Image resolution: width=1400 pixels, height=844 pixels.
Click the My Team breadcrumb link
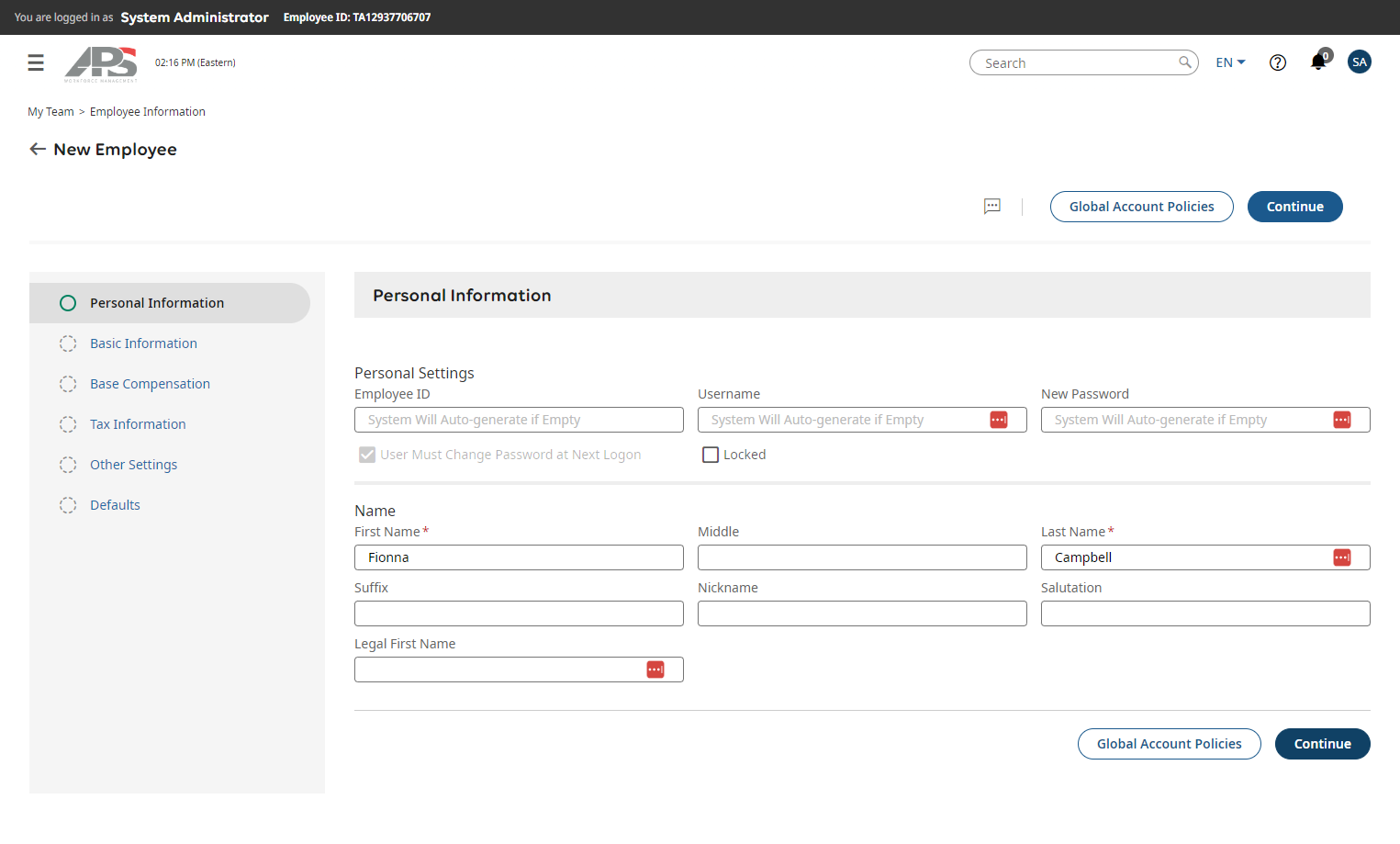(50, 112)
